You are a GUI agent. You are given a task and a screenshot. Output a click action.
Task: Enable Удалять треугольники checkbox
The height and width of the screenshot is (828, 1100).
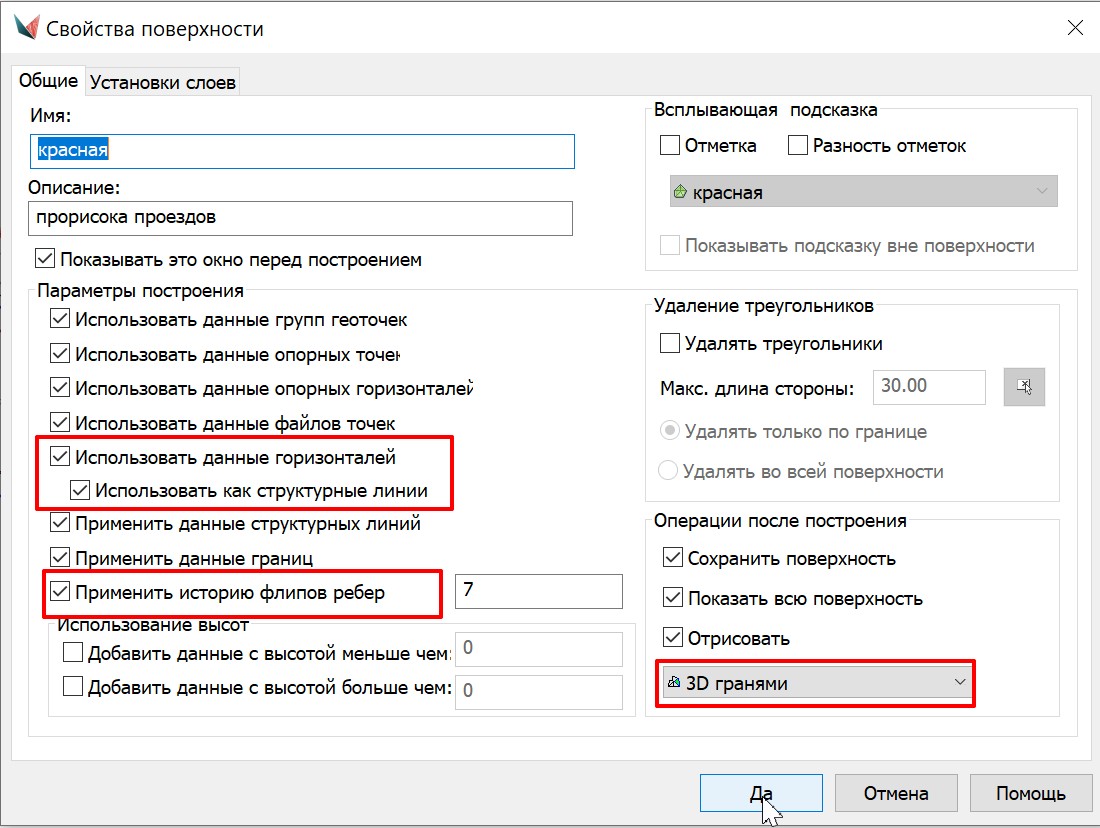pyautogui.click(x=670, y=344)
